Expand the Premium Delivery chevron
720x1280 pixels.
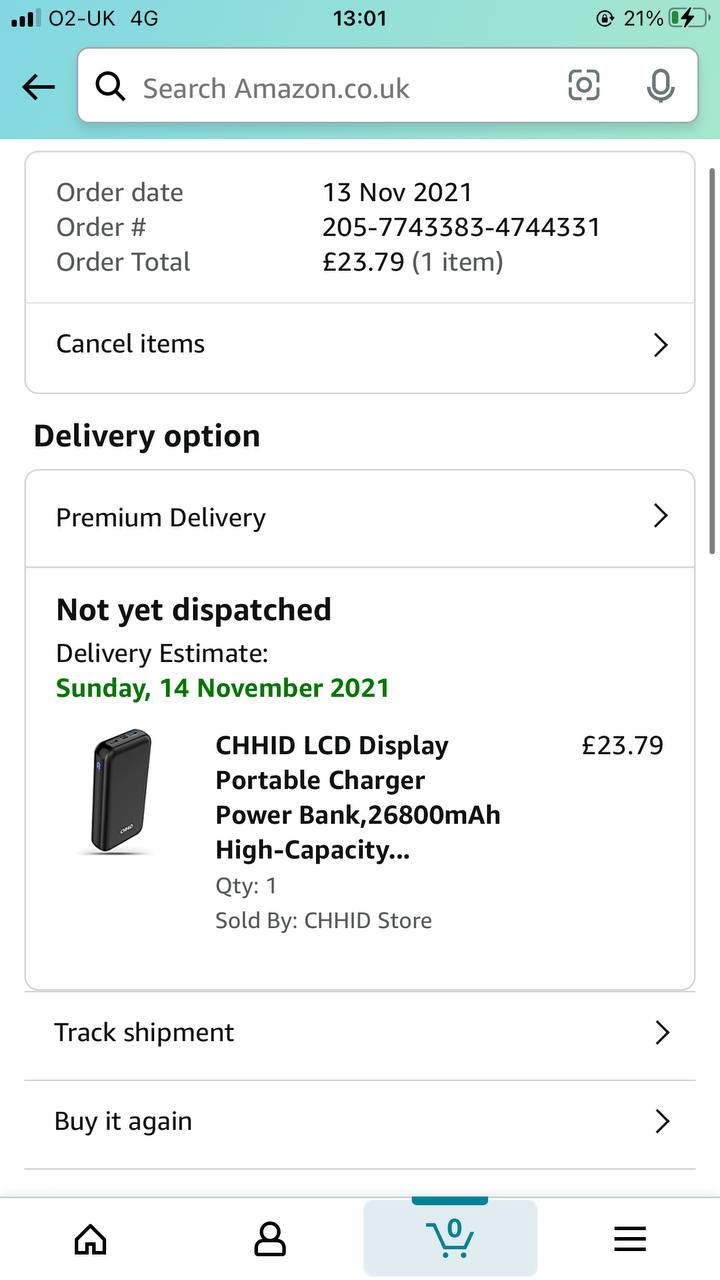(660, 516)
